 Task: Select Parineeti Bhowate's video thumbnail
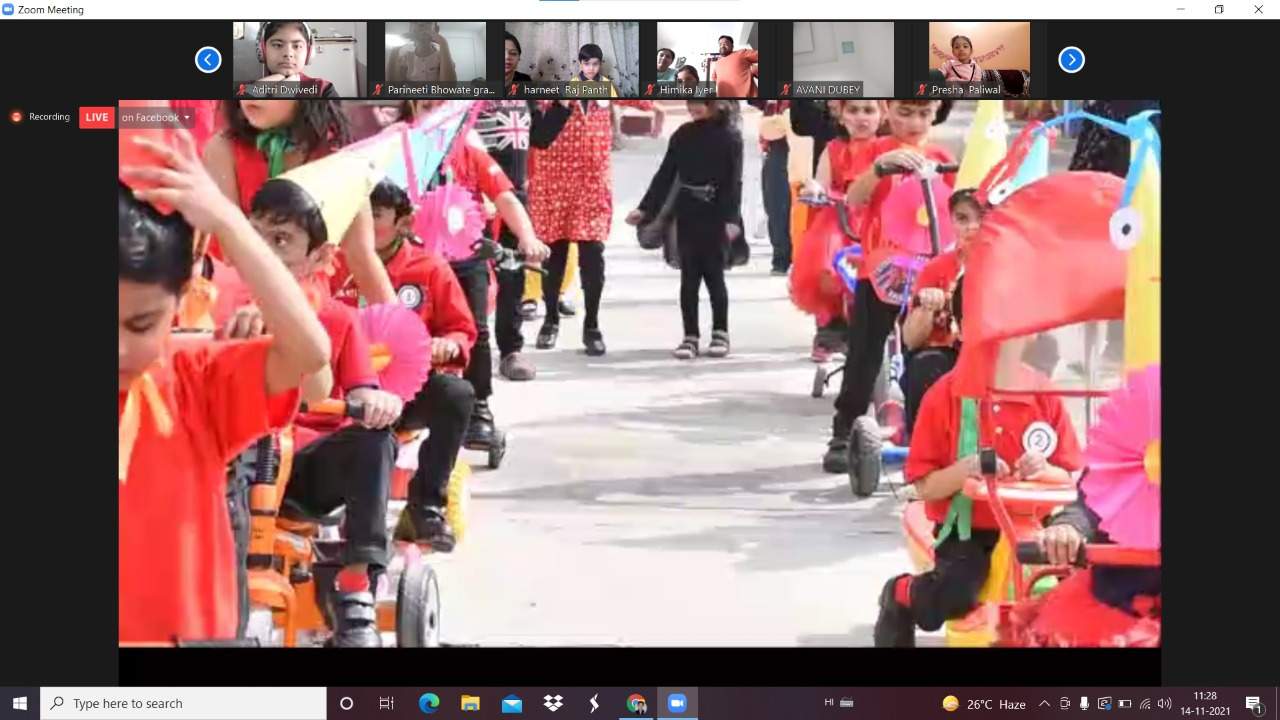point(436,59)
